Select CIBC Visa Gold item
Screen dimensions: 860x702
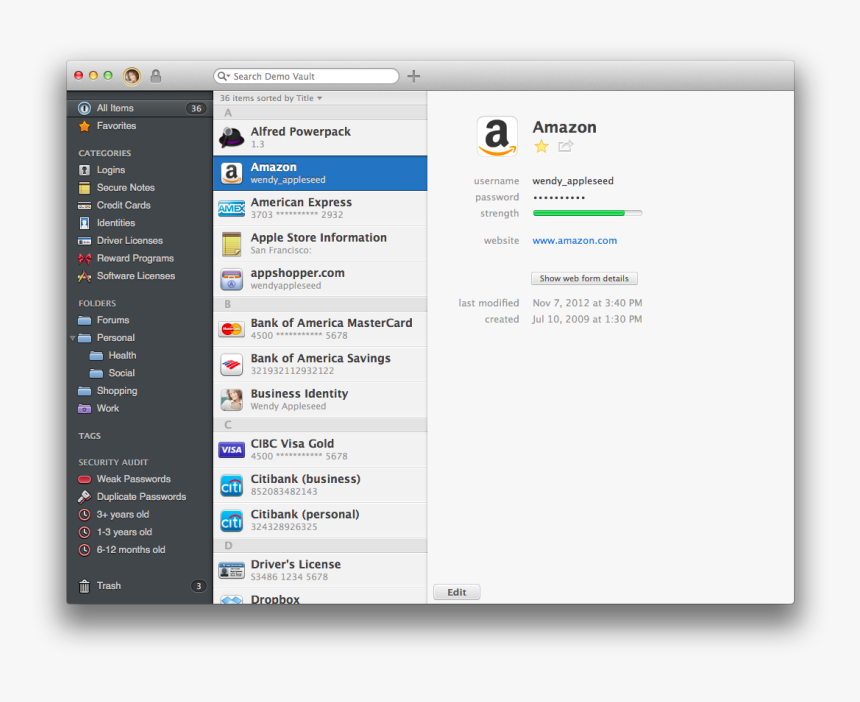(320, 449)
